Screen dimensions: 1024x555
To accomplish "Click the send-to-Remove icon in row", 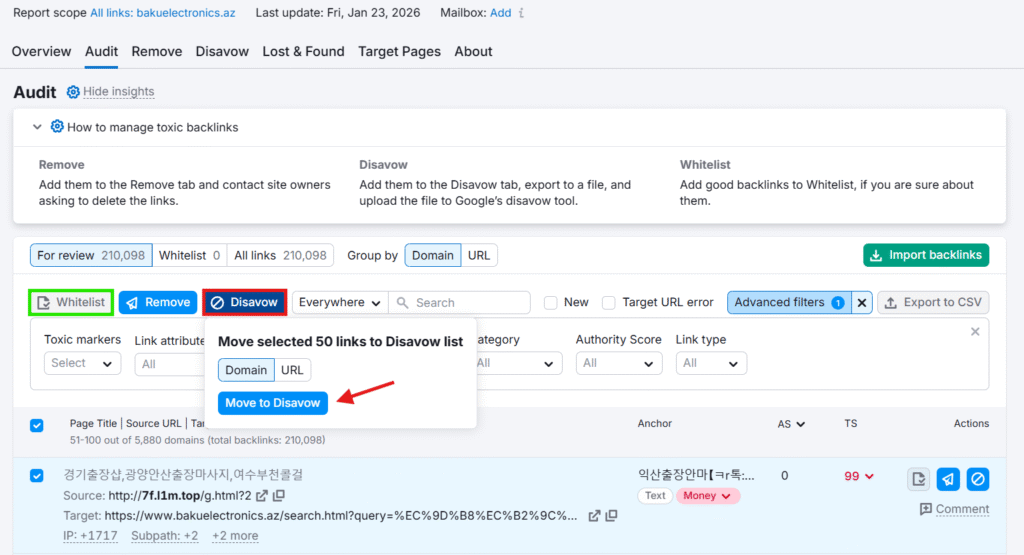I will pos(948,479).
